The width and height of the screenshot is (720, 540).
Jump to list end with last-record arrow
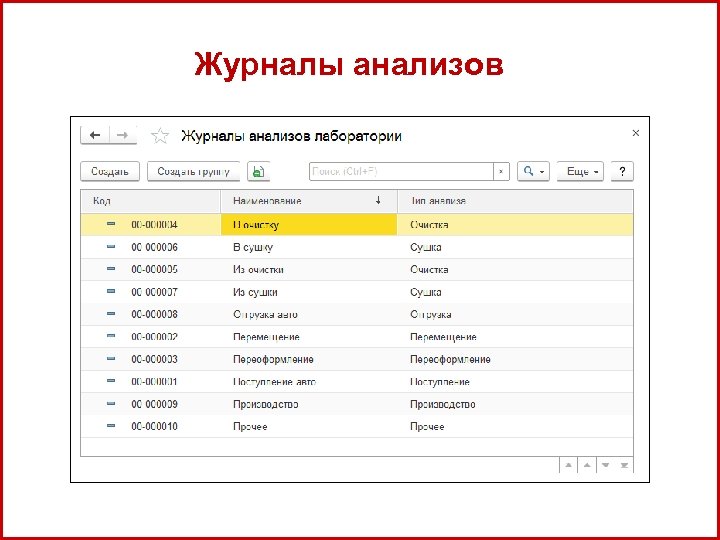click(x=624, y=465)
